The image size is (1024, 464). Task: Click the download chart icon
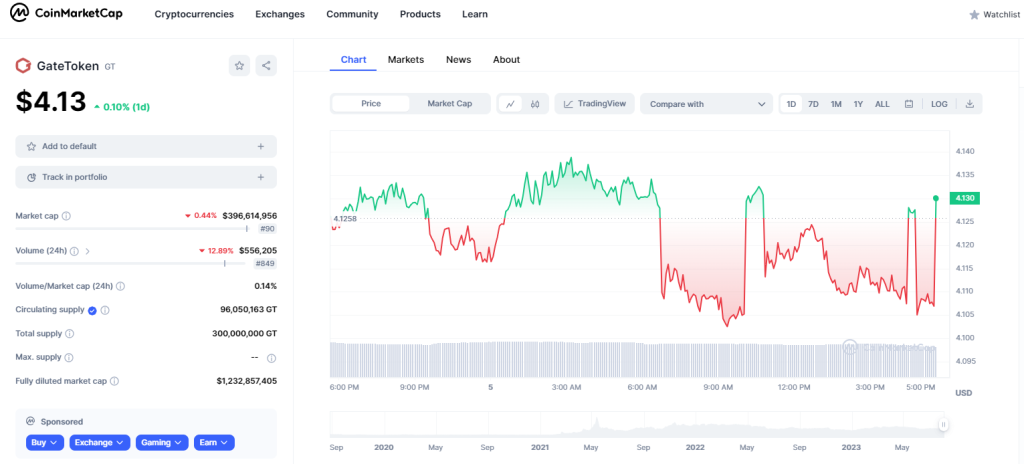pyautogui.click(x=969, y=104)
